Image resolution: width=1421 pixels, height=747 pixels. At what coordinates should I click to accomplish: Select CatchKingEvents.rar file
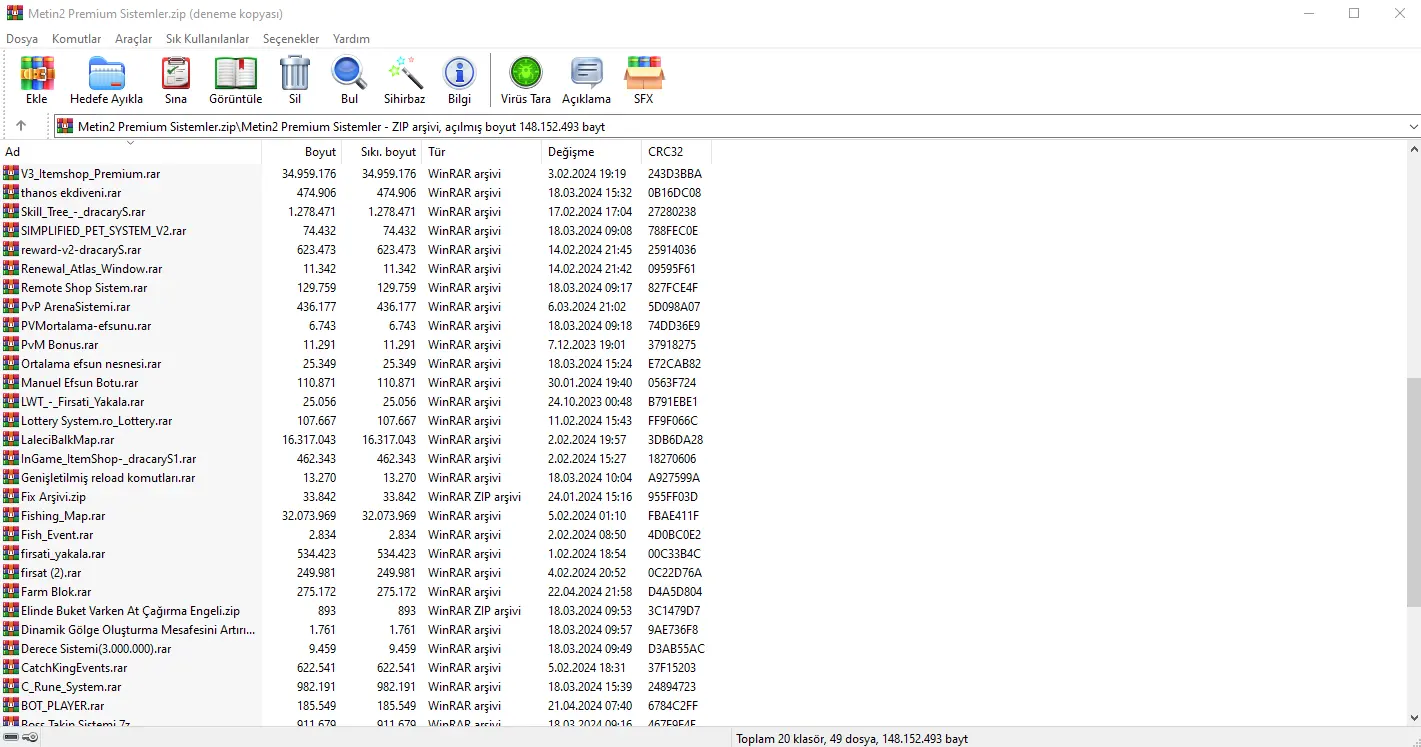74,667
